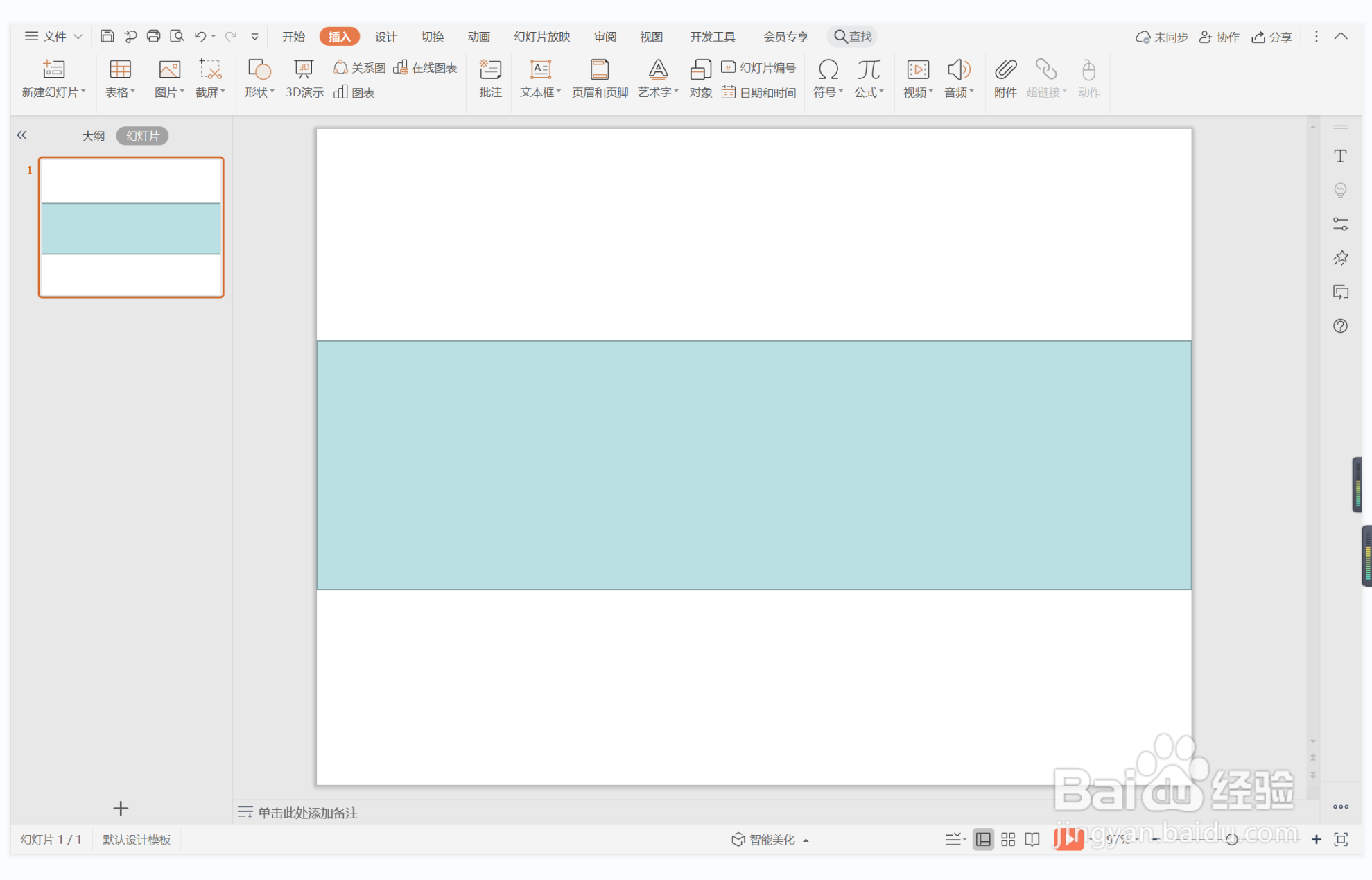Open the 智能美化 smart beautify menu
Image resolution: width=1372 pixels, height=880 pixels.
(x=770, y=839)
